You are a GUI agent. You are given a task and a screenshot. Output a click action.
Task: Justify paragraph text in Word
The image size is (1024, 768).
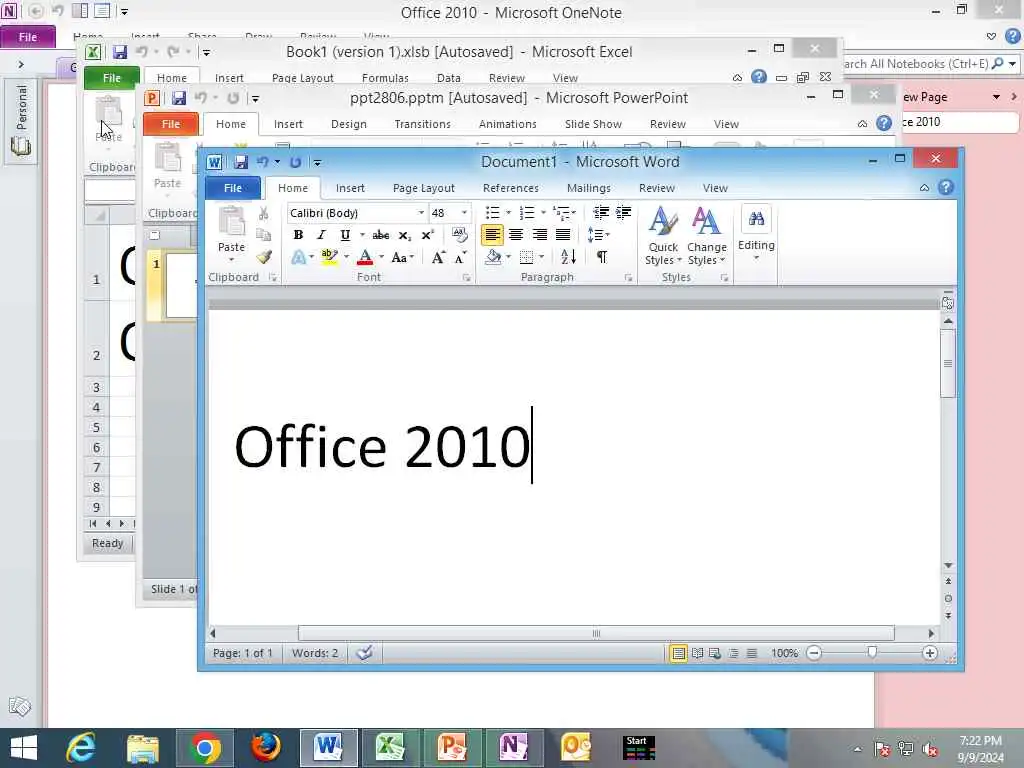tap(562, 234)
